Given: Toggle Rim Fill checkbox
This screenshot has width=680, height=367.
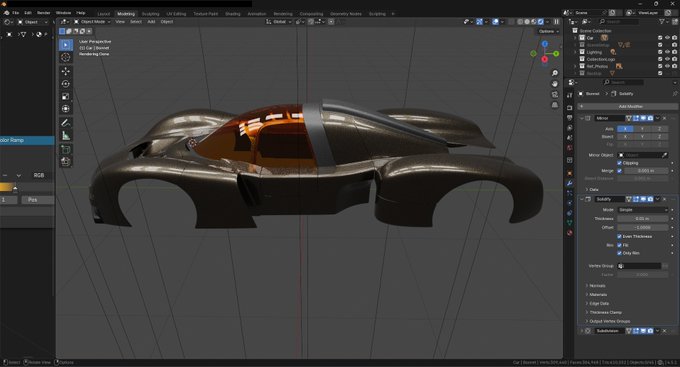Looking at the screenshot, I should point(619,245).
